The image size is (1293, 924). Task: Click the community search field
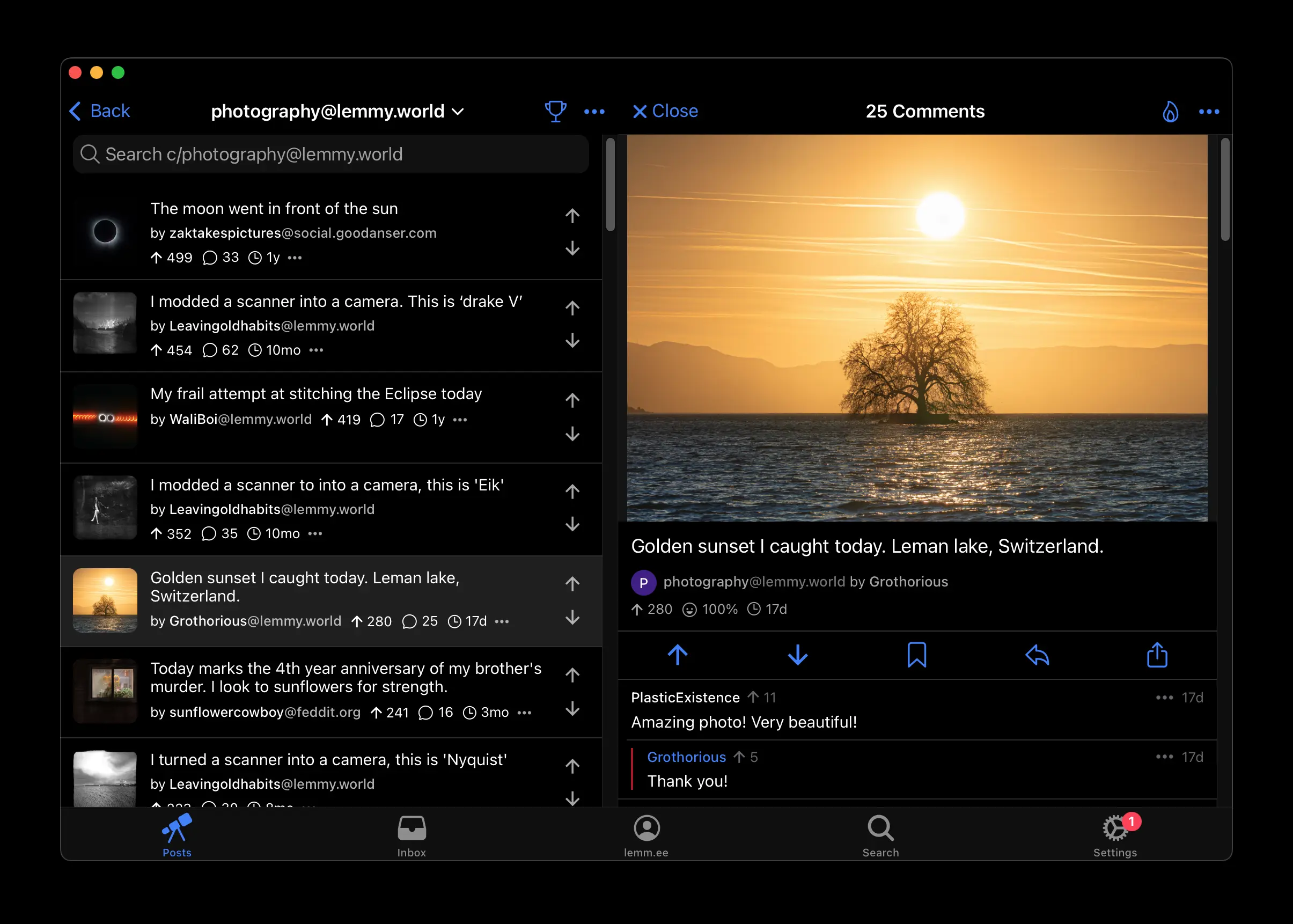(330, 154)
